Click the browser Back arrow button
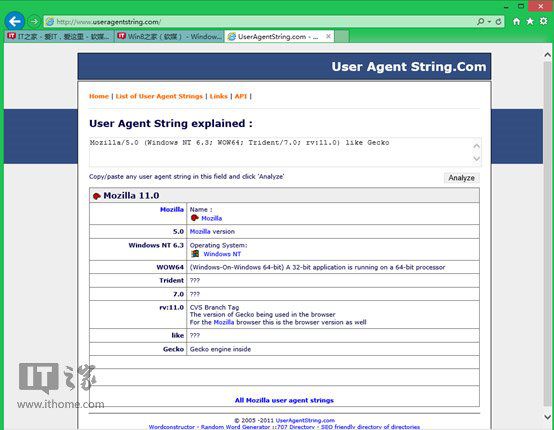Image resolution: width=554 pixels, height=430 pixels. click(14, 22)
